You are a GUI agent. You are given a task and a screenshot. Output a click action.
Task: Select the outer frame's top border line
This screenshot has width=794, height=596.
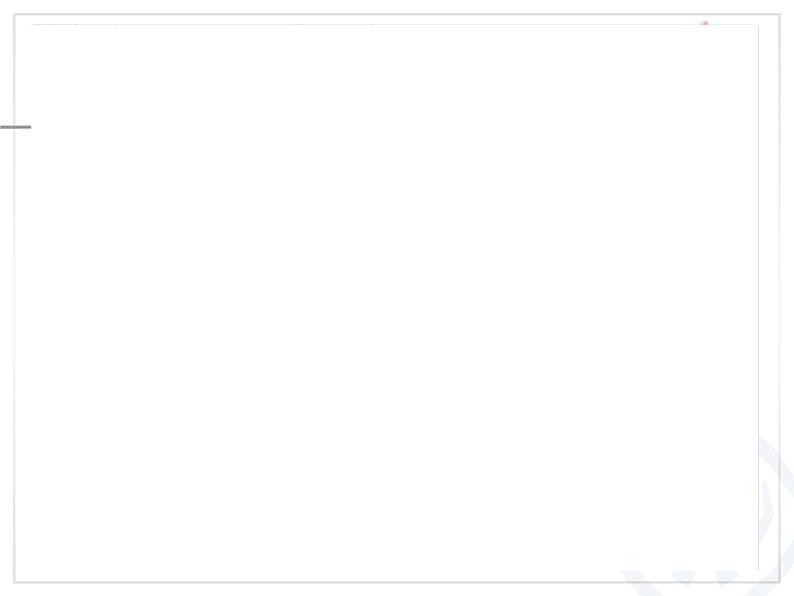click(397, 14)
